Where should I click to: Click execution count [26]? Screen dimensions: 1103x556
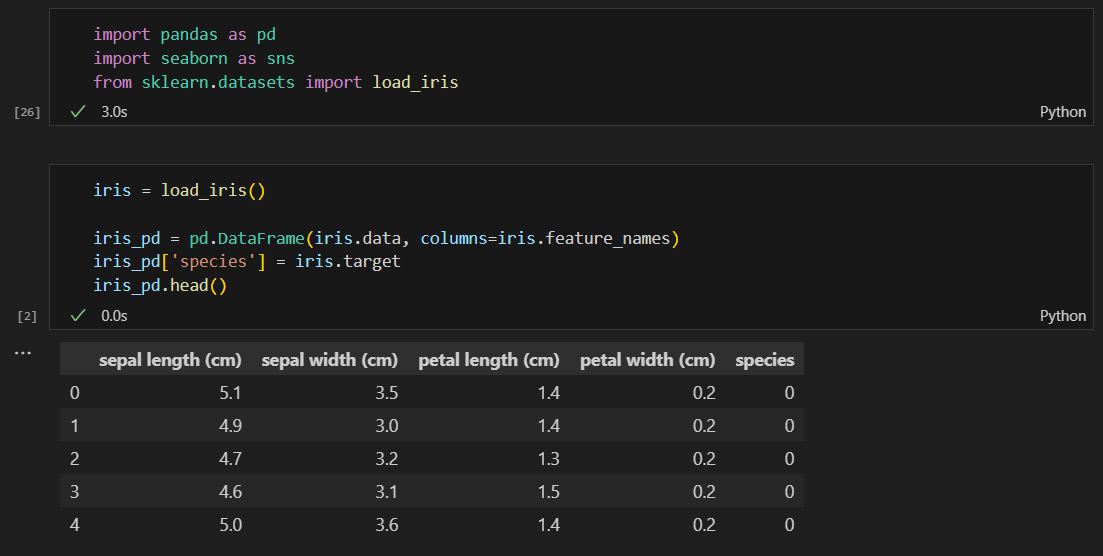27,112
